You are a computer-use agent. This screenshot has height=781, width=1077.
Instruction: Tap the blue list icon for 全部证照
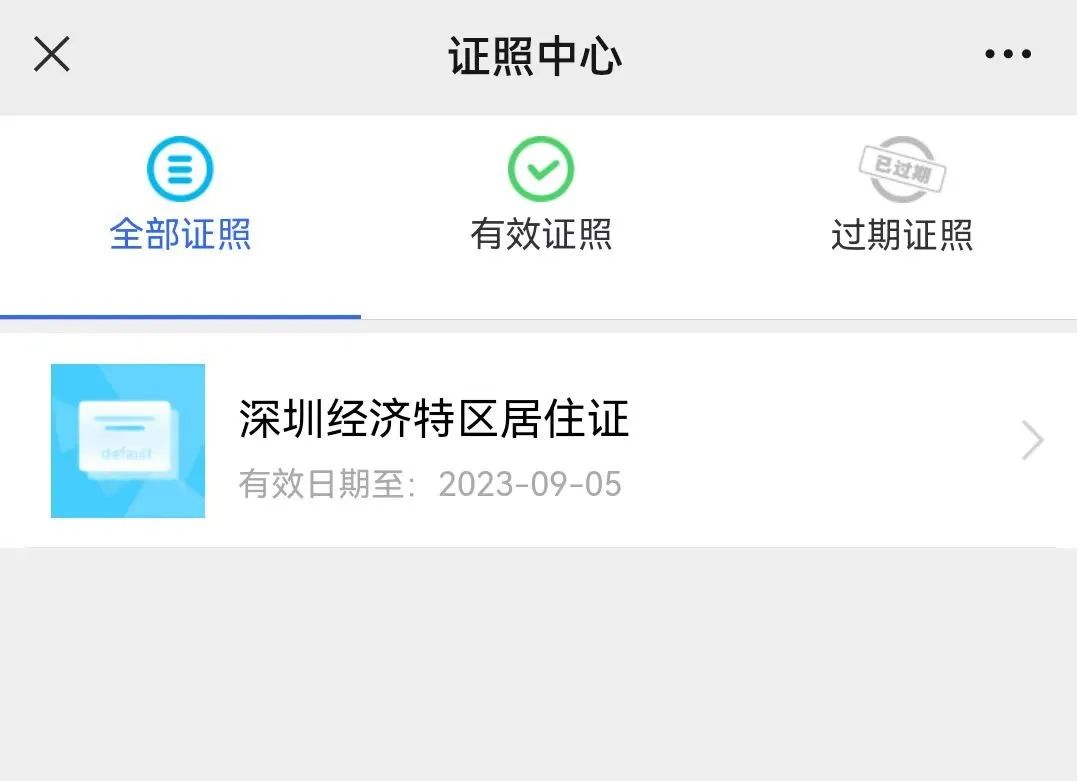(180, 169)
